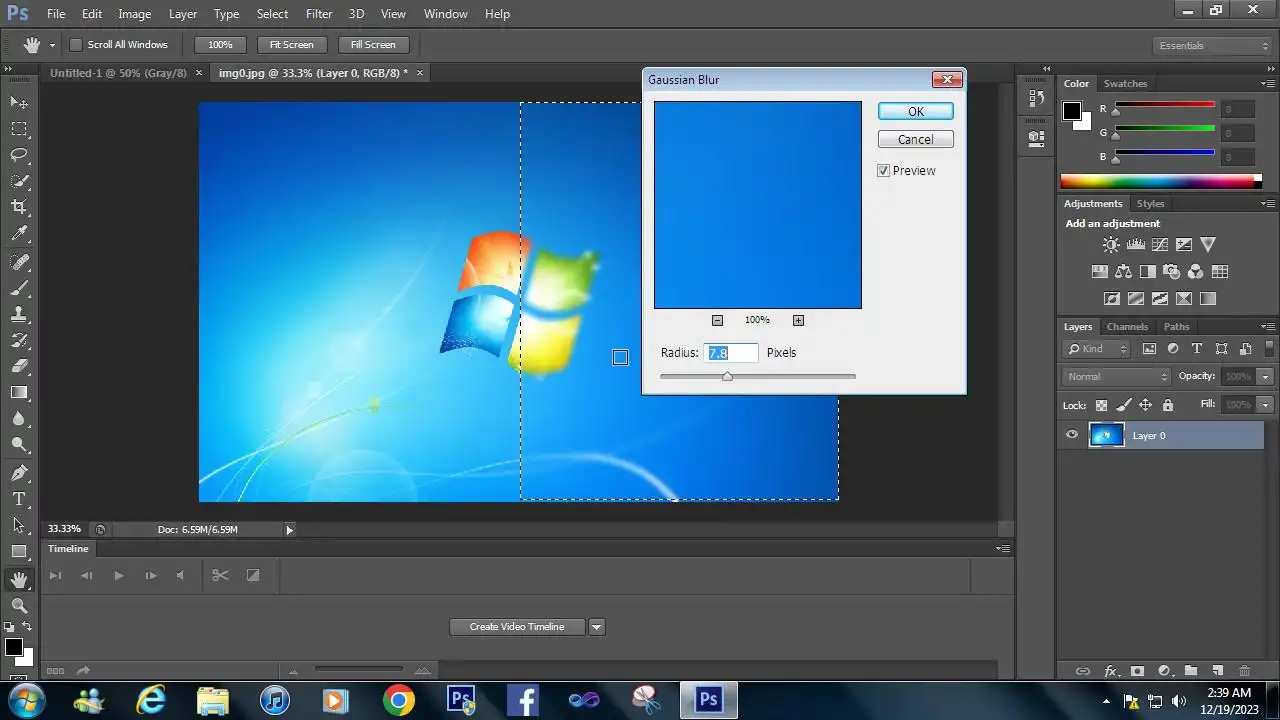Viewport: 1280px width, 720px height.
Task: Click Create Video Timeline button
Action: point(517,627)
